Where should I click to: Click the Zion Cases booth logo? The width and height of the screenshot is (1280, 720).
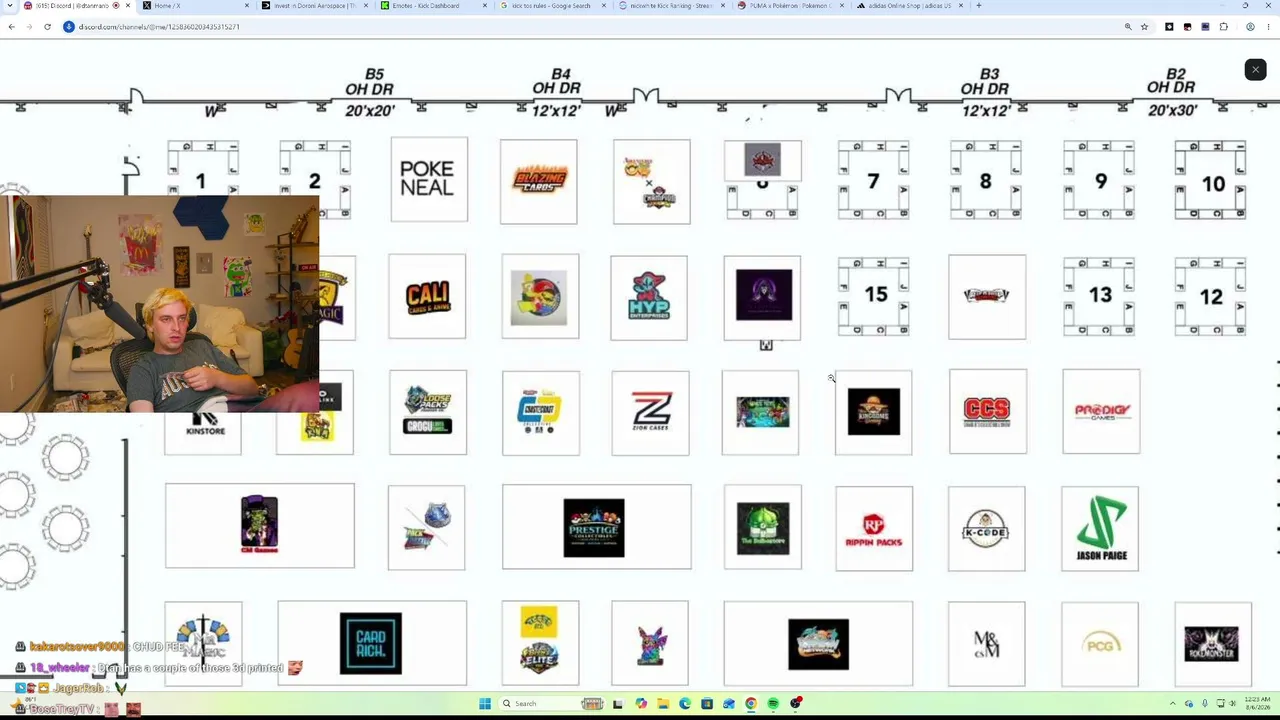click(650, 412)
